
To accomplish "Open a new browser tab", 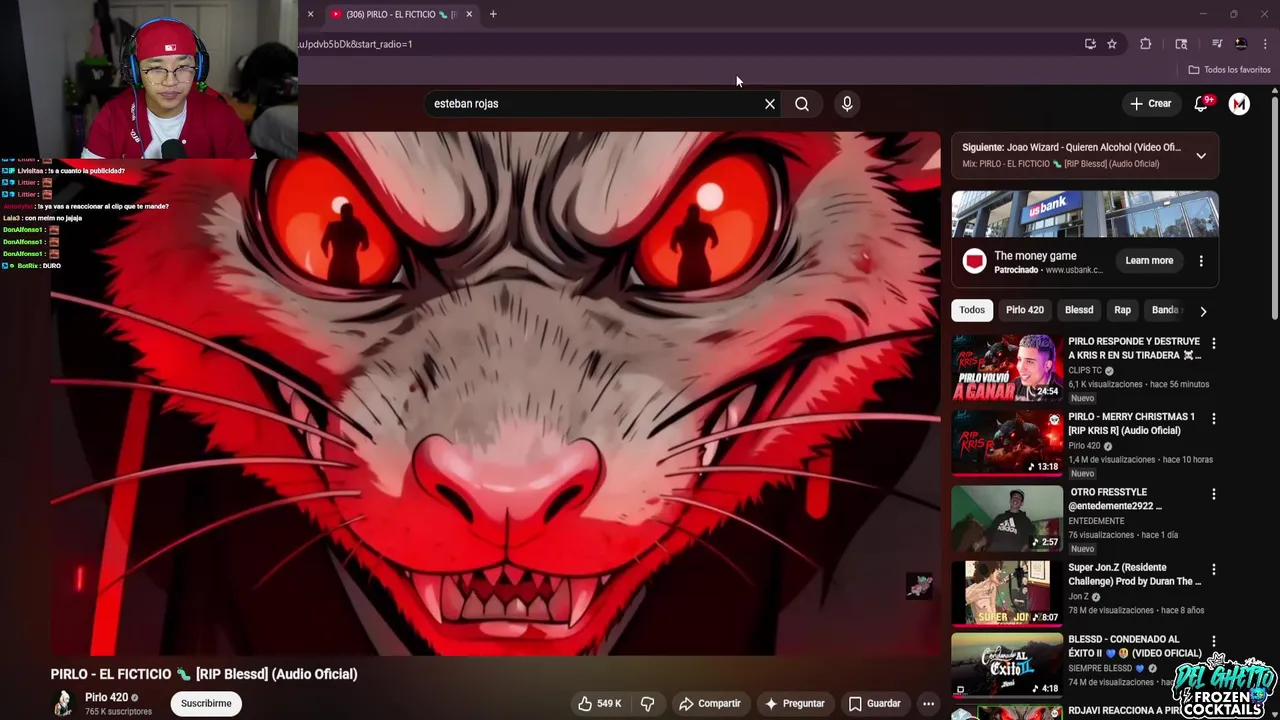I will (x=493, y=14).
